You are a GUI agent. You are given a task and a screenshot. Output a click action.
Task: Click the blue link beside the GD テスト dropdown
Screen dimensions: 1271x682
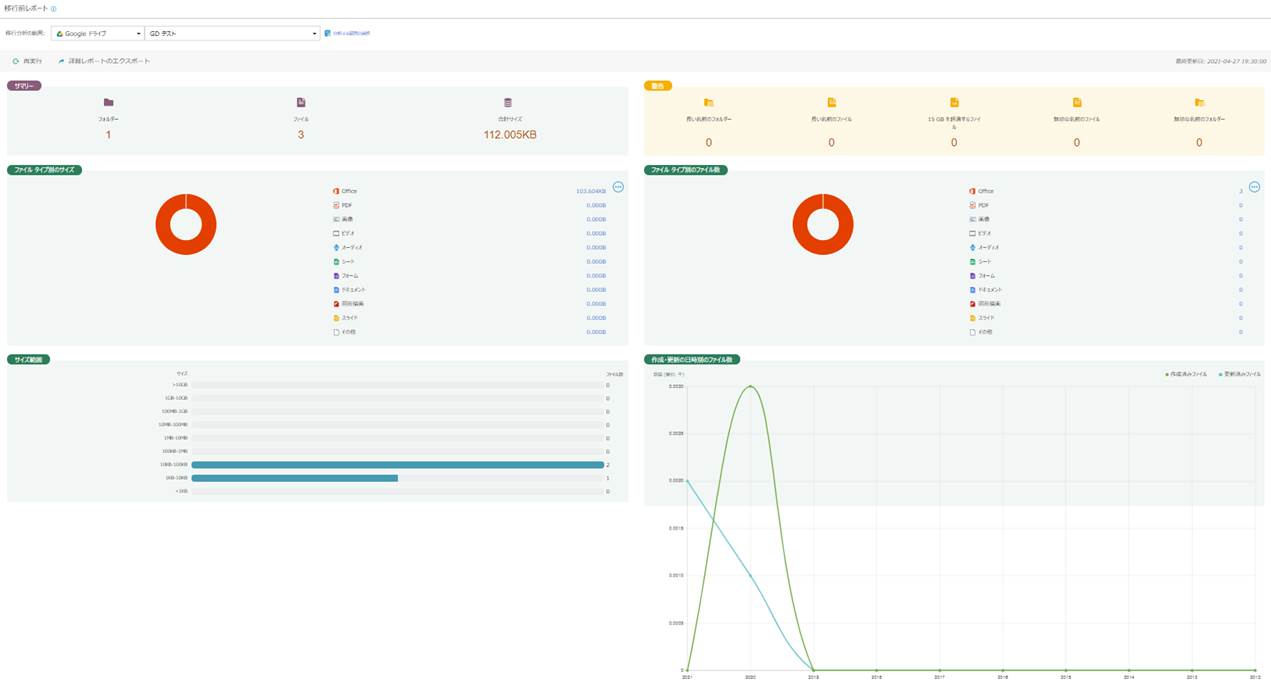coord(351,33)
